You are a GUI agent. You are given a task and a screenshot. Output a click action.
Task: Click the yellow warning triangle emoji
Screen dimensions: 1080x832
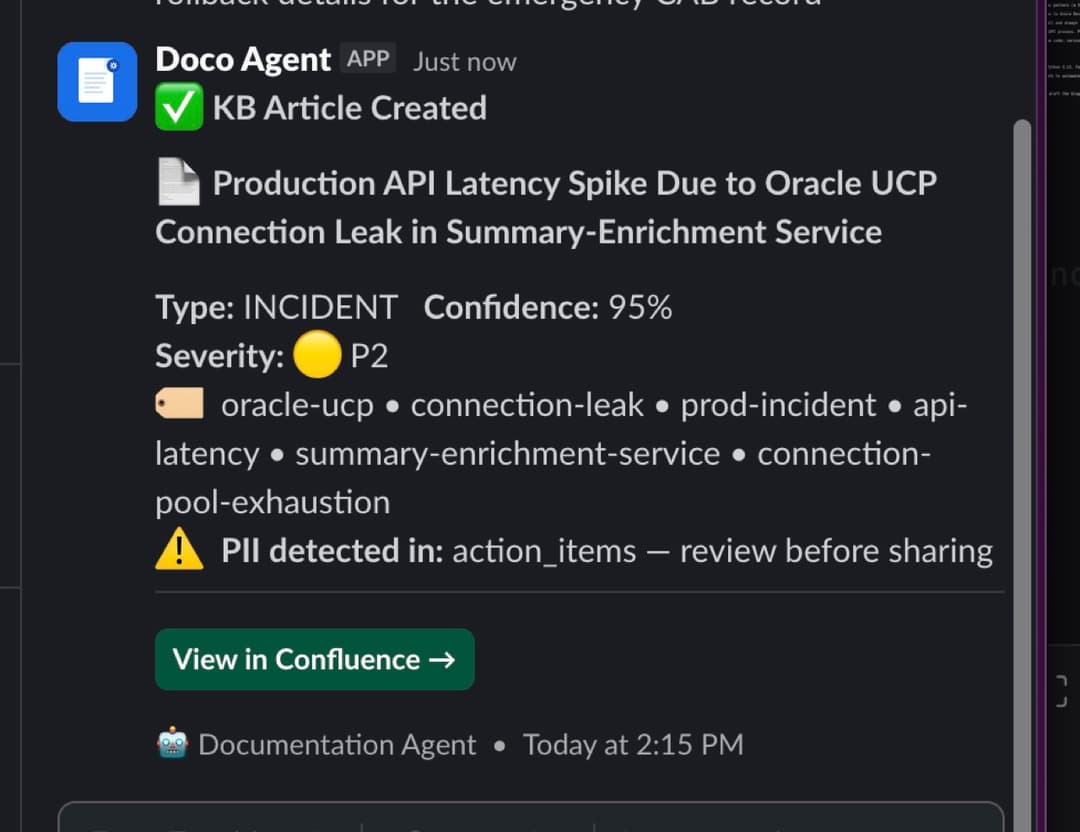pyautogui.click(x=179, y=549)
